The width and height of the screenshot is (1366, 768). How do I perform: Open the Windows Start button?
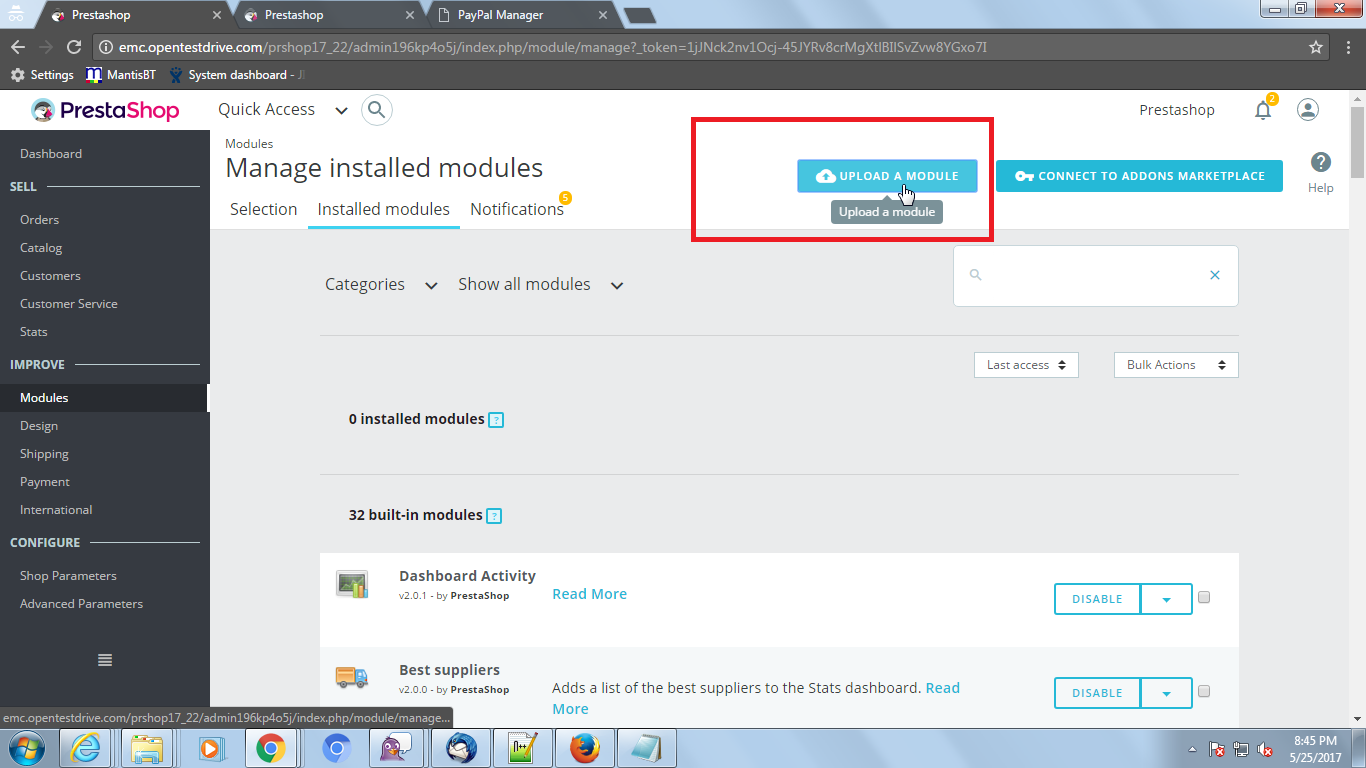26,748
